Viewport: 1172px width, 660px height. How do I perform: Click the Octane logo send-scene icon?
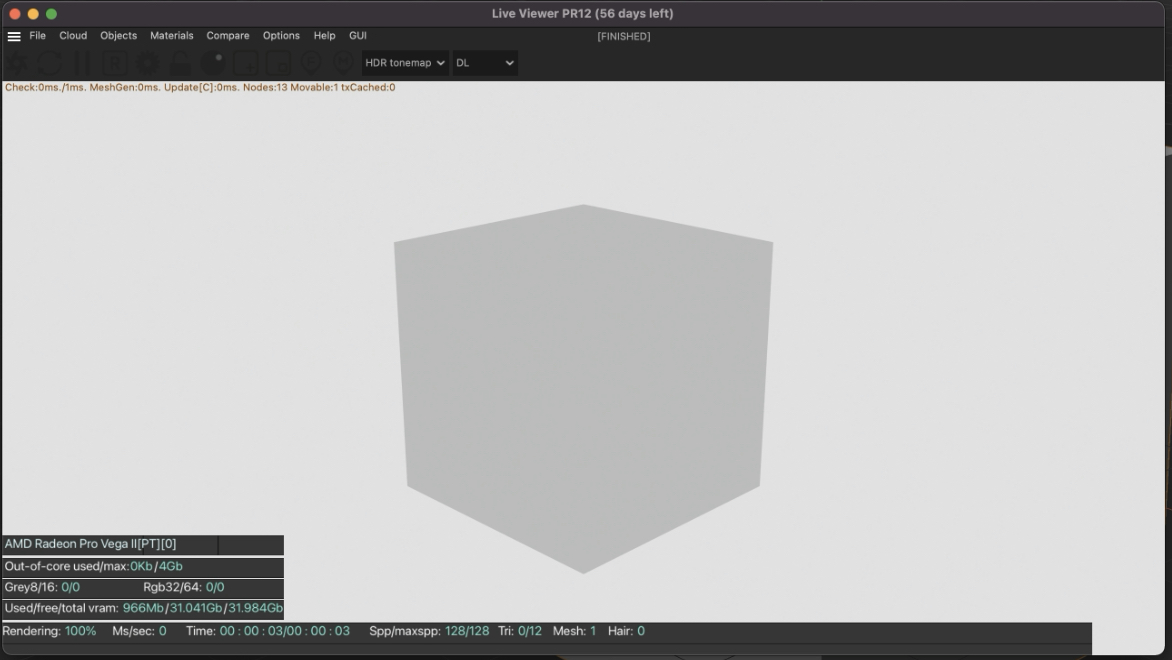point(18,63)
